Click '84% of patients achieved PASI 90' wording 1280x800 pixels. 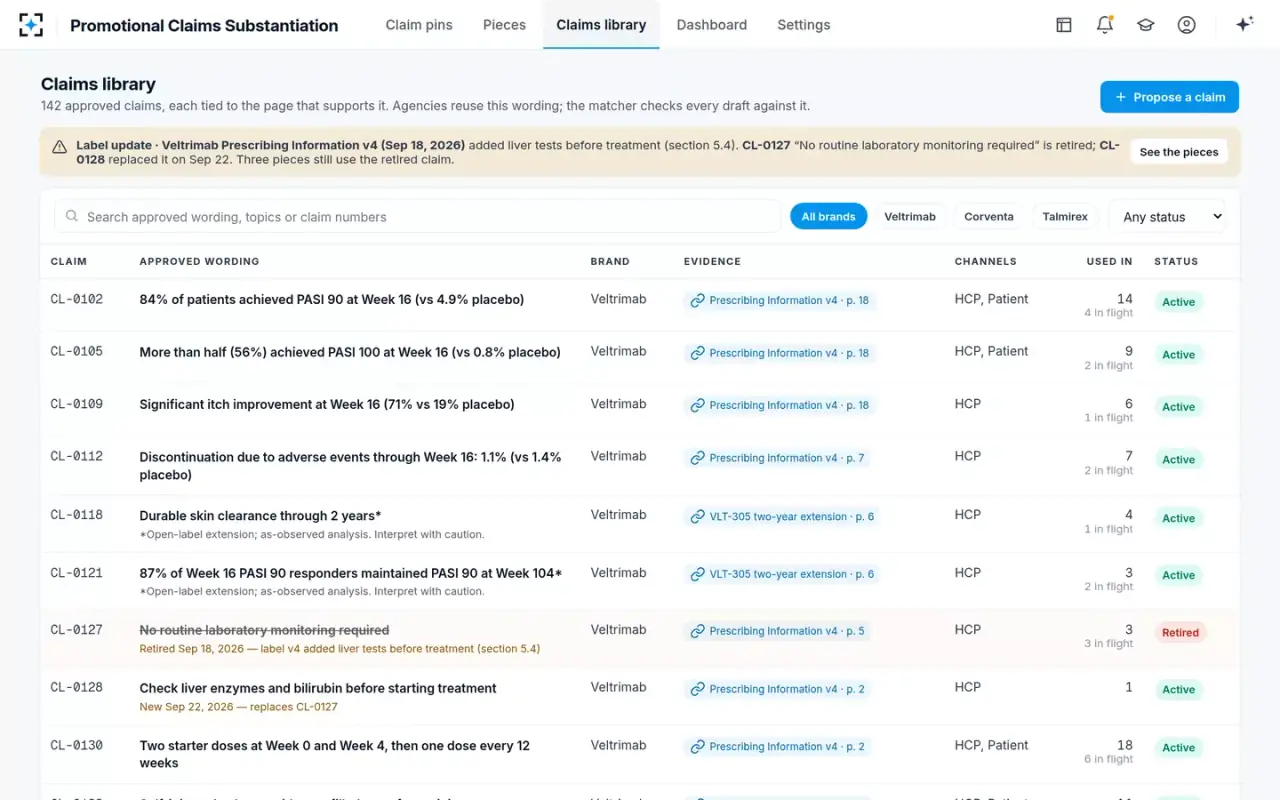click(332, 299)
